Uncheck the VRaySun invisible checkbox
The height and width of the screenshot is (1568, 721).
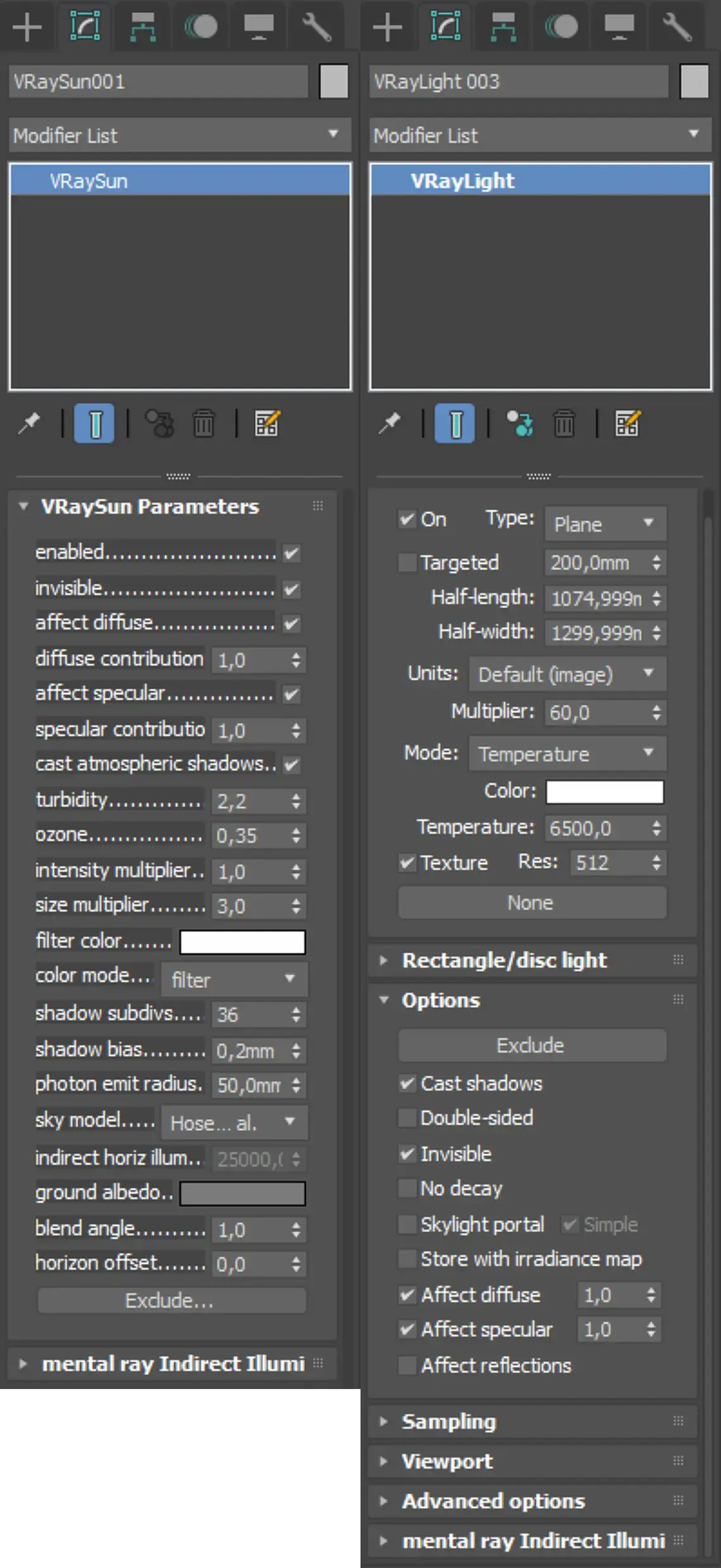[x=292, y=589]
